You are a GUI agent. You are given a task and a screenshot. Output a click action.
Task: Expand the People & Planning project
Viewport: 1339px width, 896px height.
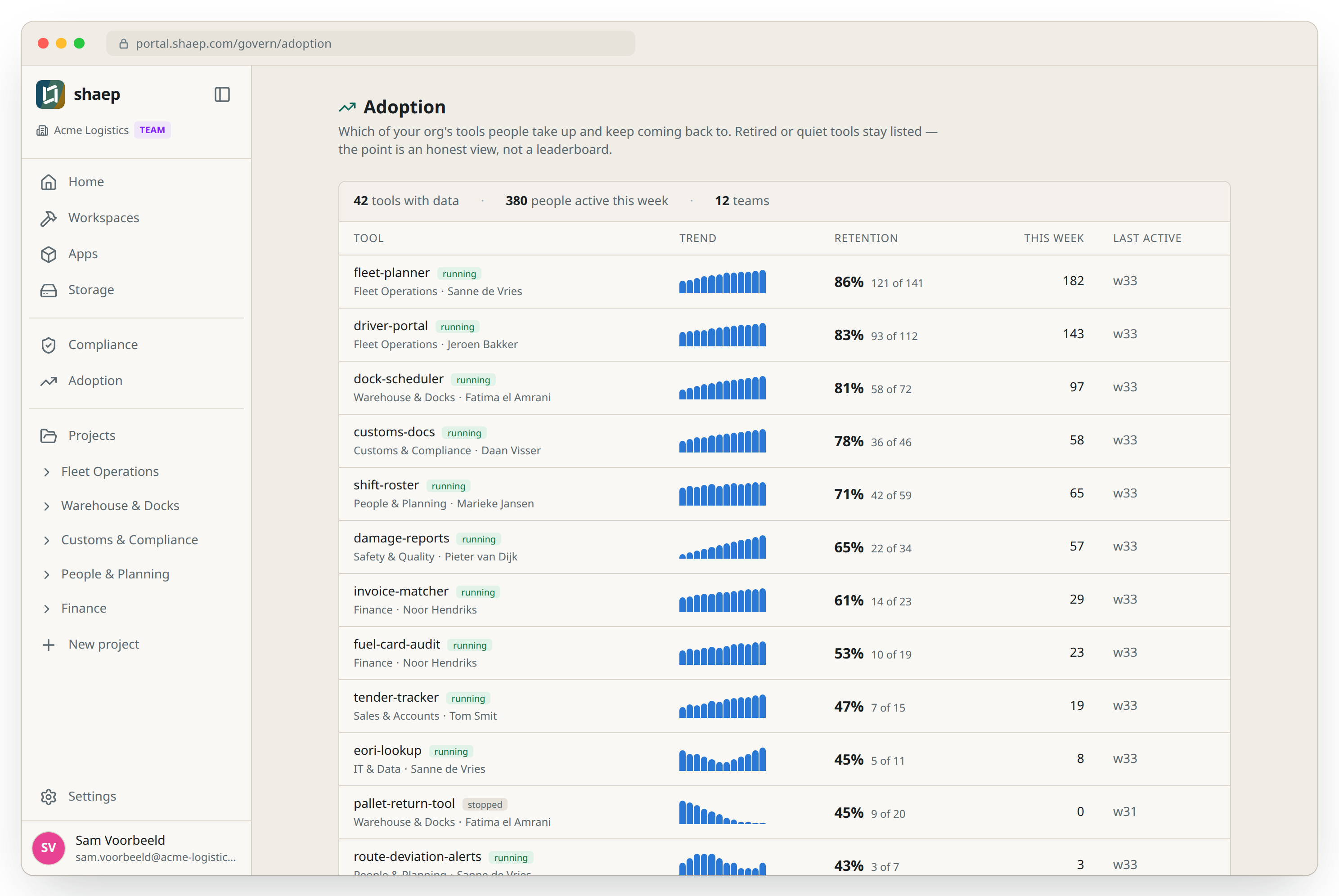point(46,574)
